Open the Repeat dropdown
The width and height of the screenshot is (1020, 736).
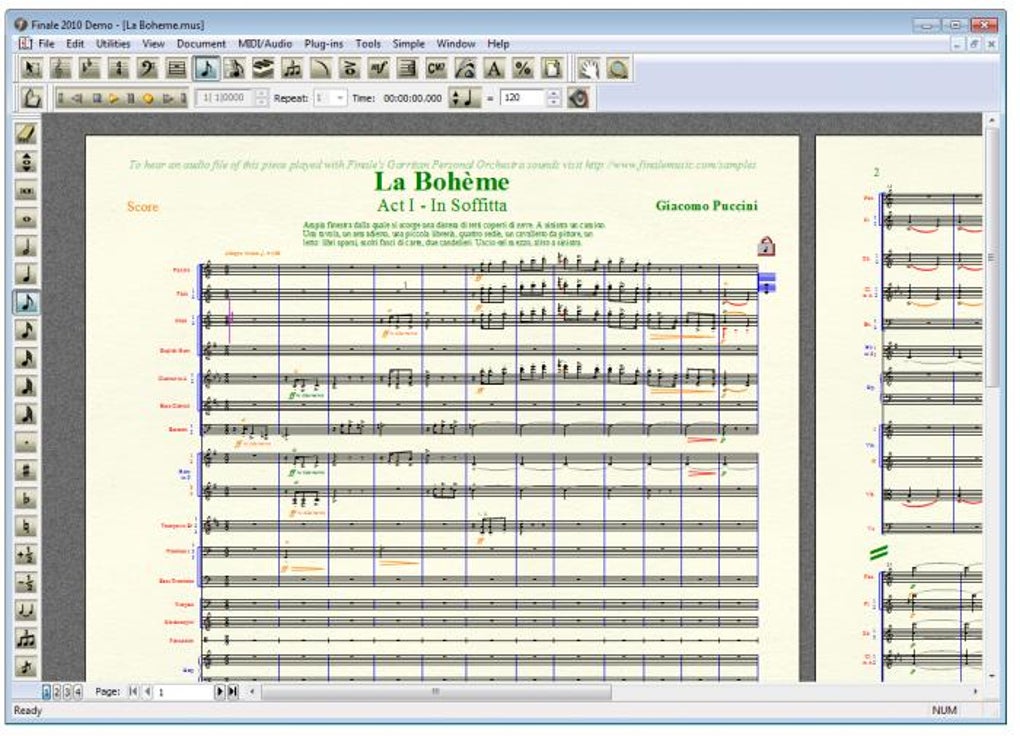tap(340, 98)
